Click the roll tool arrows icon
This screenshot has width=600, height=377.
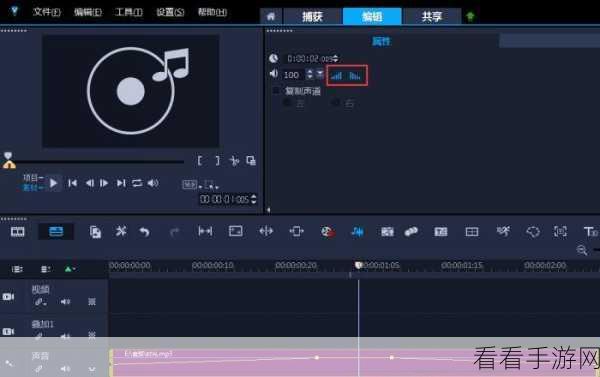click(x=266, y=231)
